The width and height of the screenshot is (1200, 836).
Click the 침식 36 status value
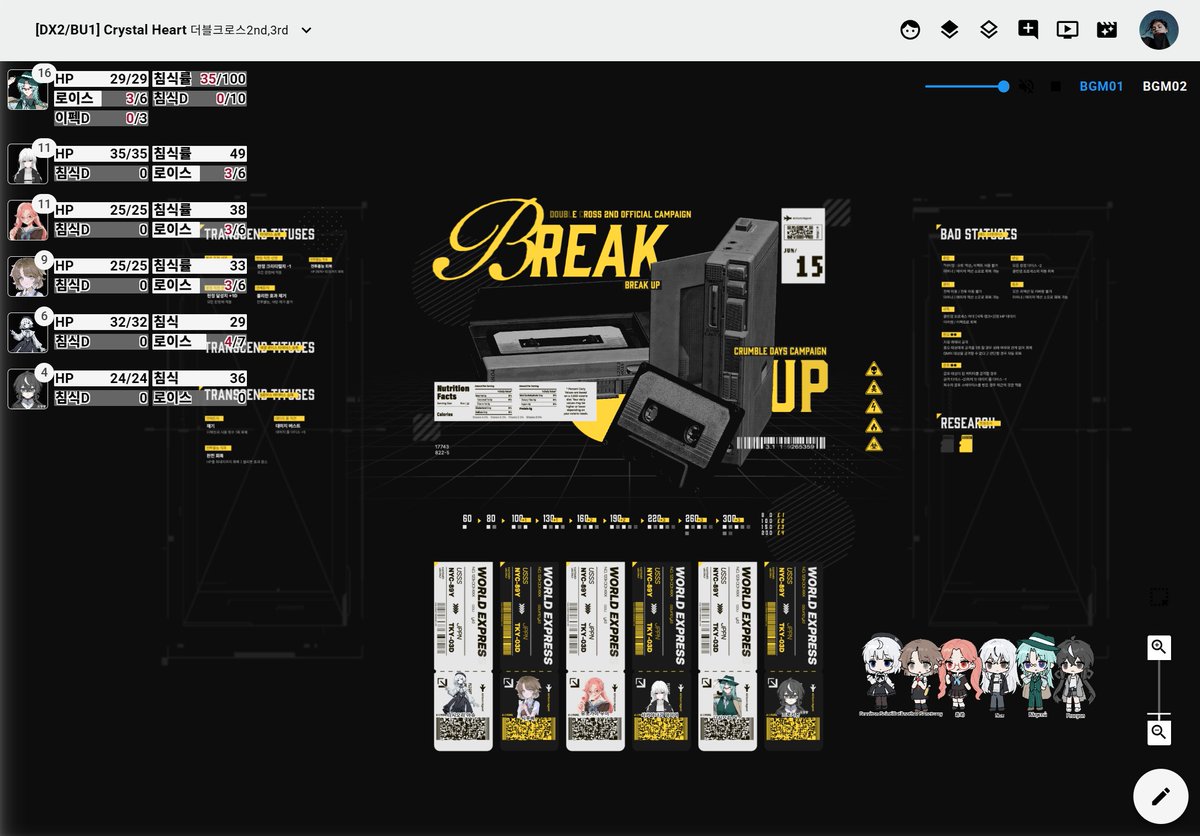[199, 378]
